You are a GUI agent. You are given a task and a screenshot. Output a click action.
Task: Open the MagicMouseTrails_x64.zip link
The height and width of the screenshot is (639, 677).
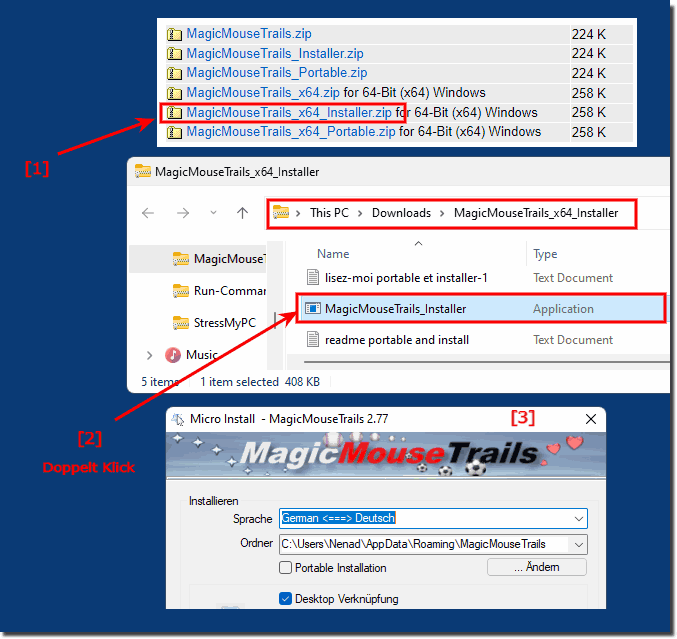(x=263, y=92)
